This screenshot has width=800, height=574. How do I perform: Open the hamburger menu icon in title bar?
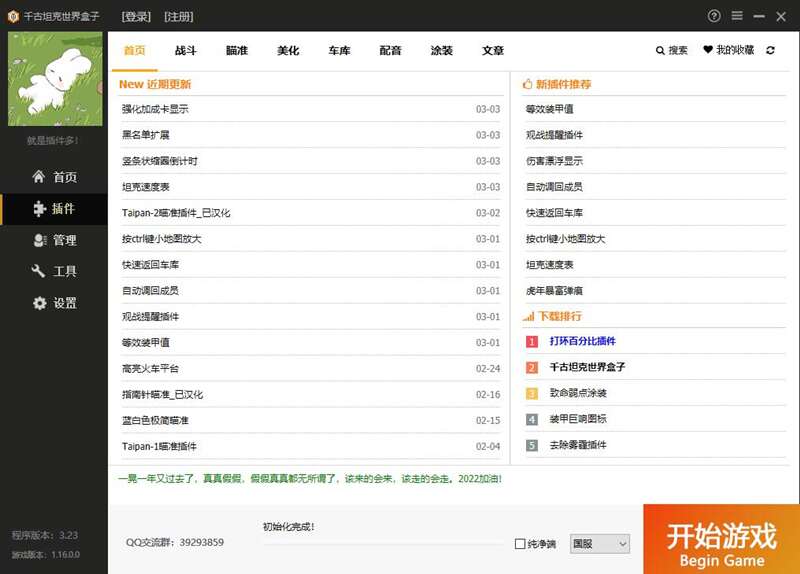(737, 16)
